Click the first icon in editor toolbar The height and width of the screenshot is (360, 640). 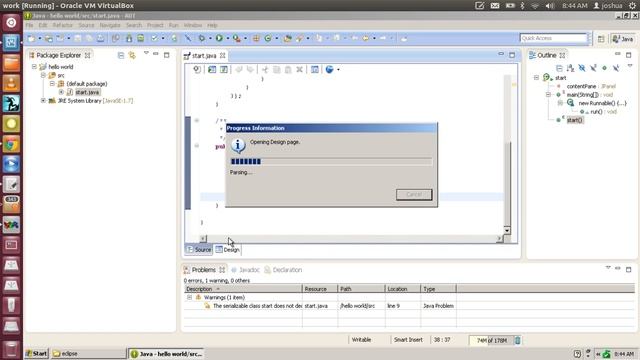[197, 69]
